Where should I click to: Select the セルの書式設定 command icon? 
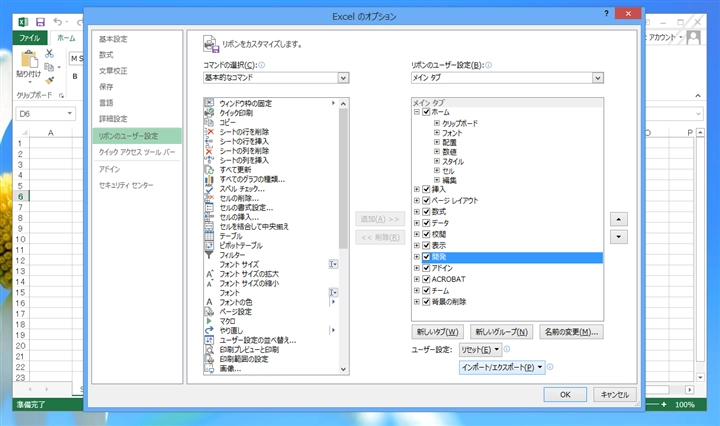(x=209, y=207)
